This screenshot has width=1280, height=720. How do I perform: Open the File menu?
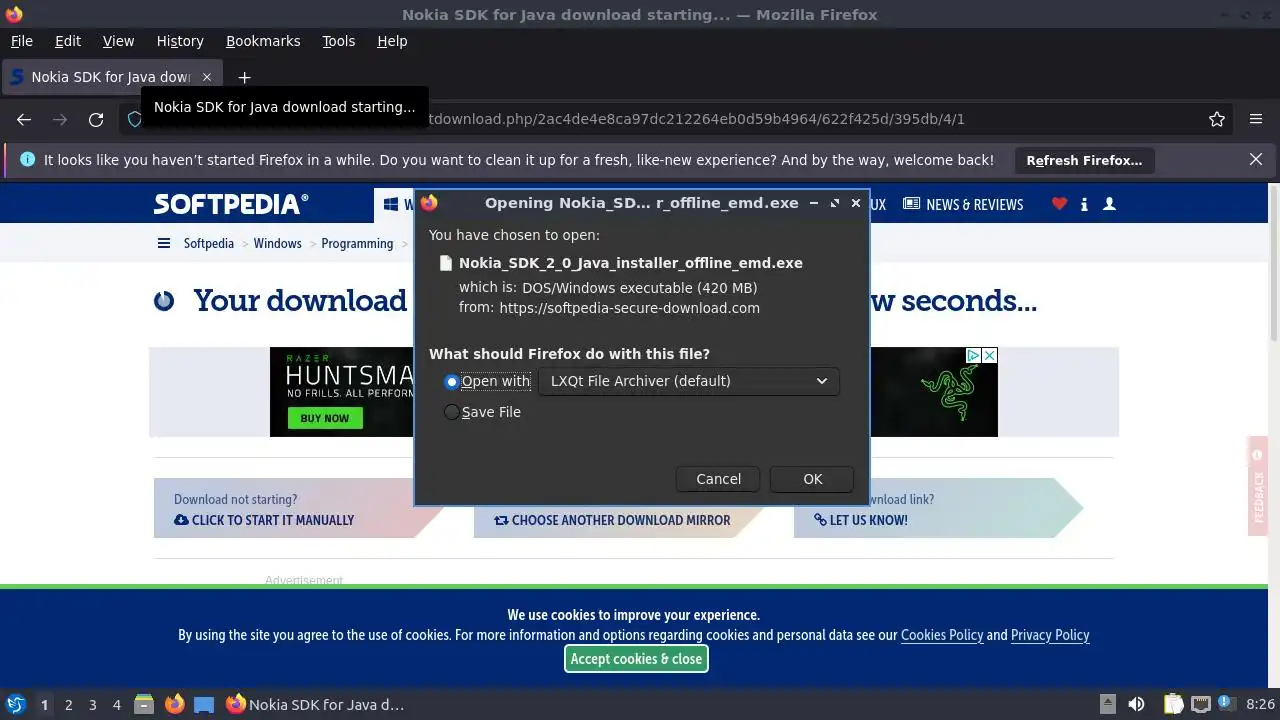(22, 41)
